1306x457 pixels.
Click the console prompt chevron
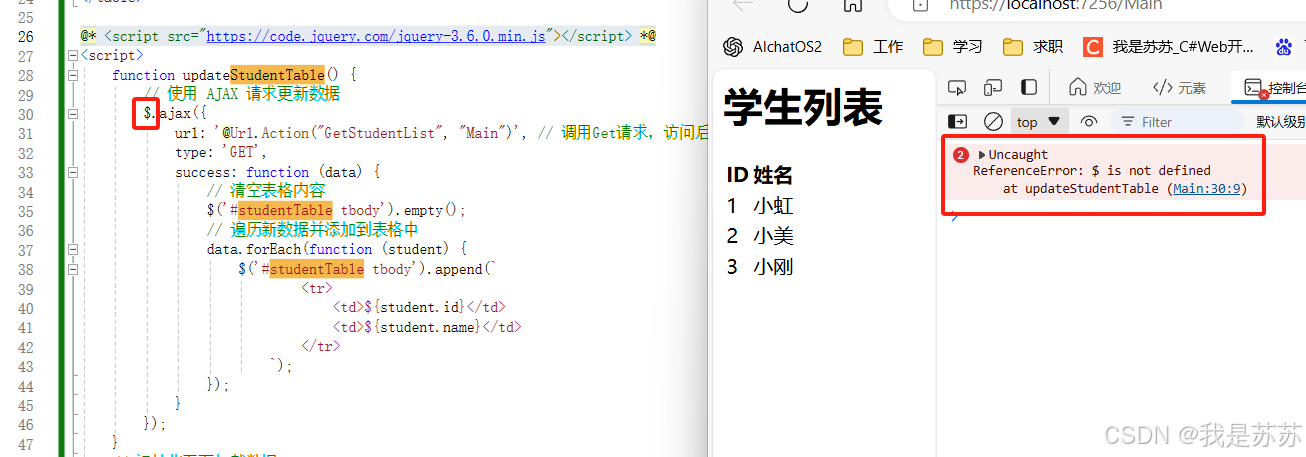point(954,217)
